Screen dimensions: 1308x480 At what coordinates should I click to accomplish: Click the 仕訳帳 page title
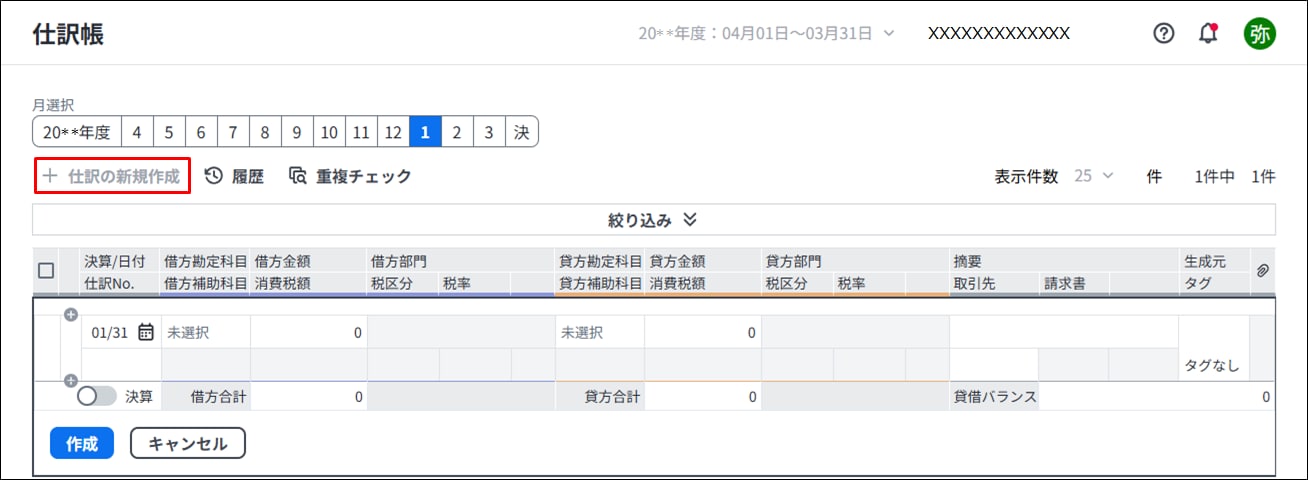(x=68, y=34)
